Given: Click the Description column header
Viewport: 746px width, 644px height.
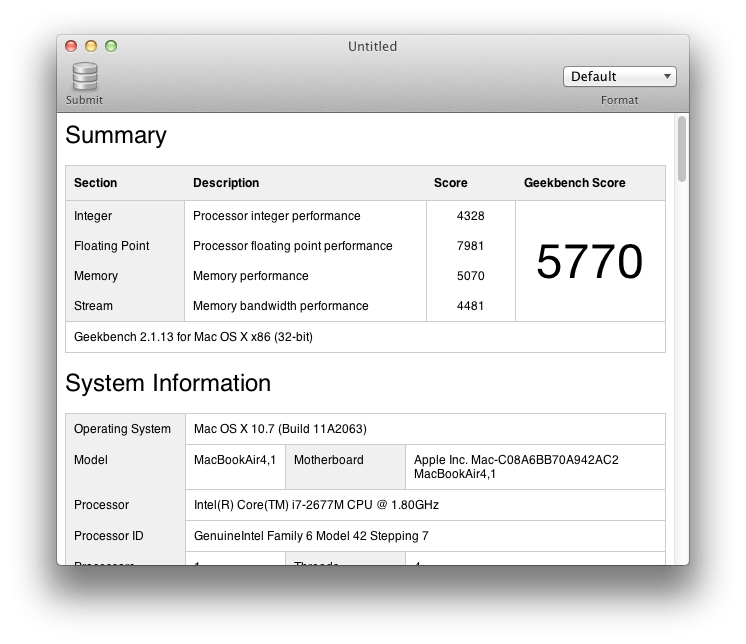Looking at the screenshot, I should 226,183.
